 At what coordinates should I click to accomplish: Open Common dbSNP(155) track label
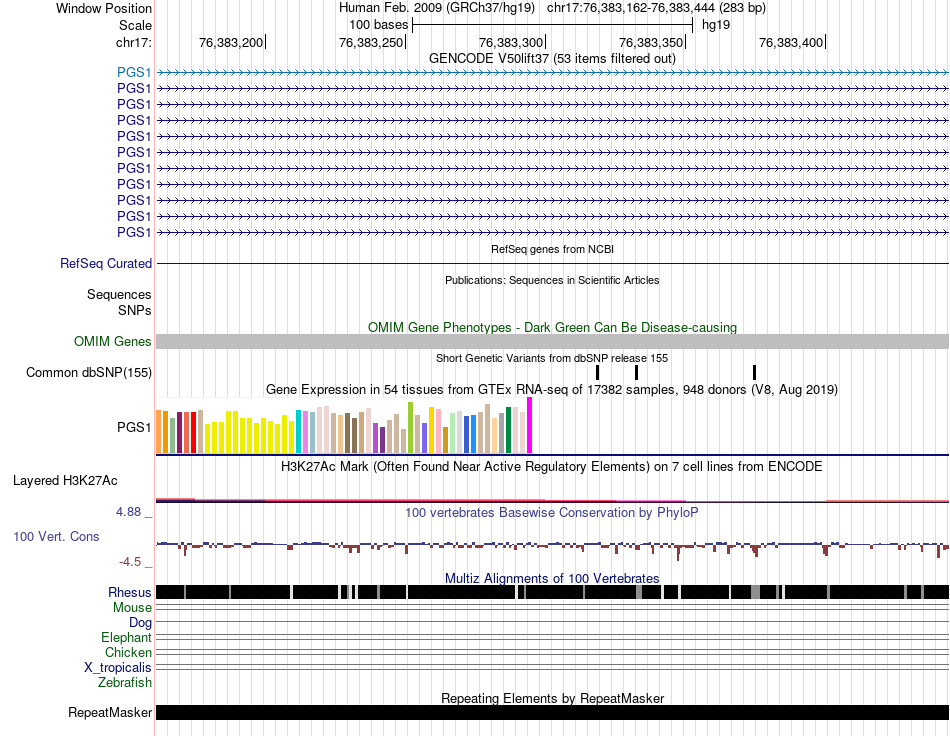point(89,373)
